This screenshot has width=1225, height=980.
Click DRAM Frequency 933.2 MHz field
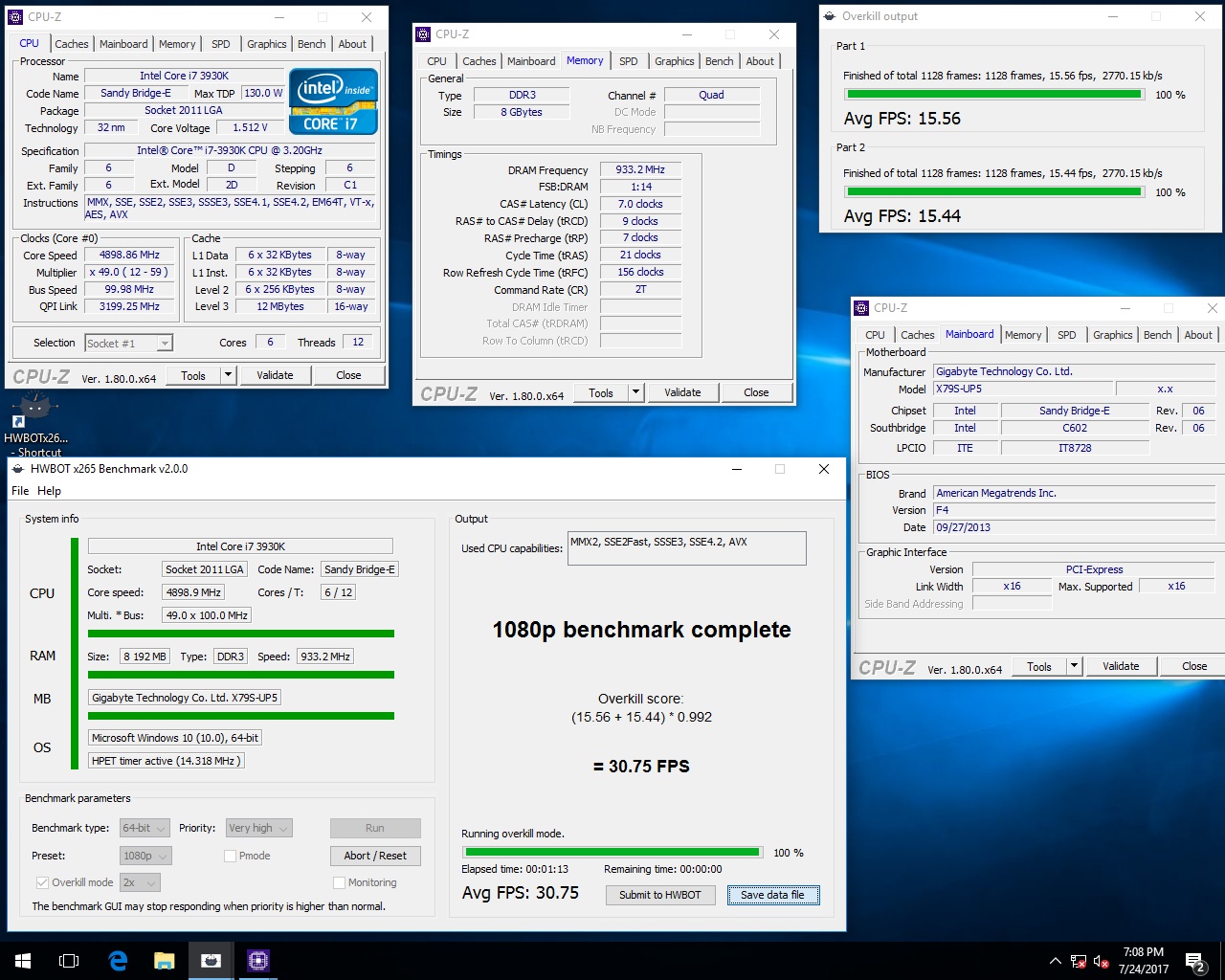coord(640,169)
